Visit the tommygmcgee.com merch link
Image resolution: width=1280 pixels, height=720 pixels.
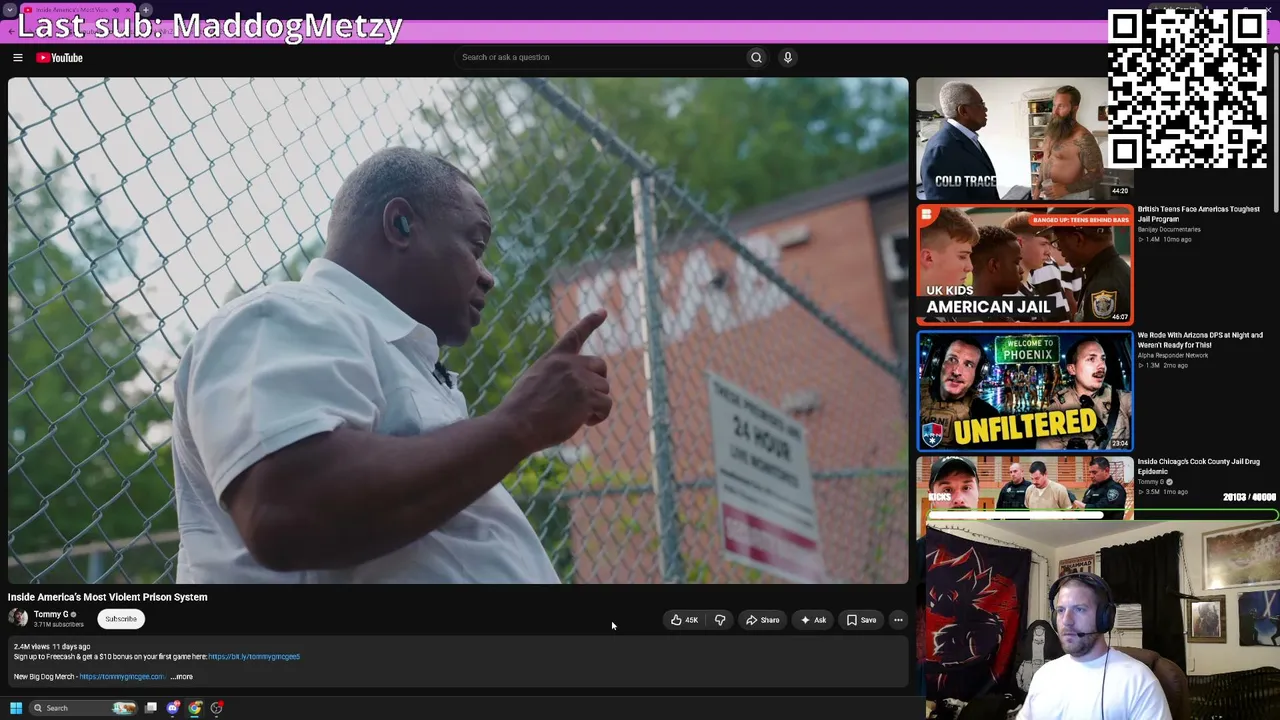[122, 677]
